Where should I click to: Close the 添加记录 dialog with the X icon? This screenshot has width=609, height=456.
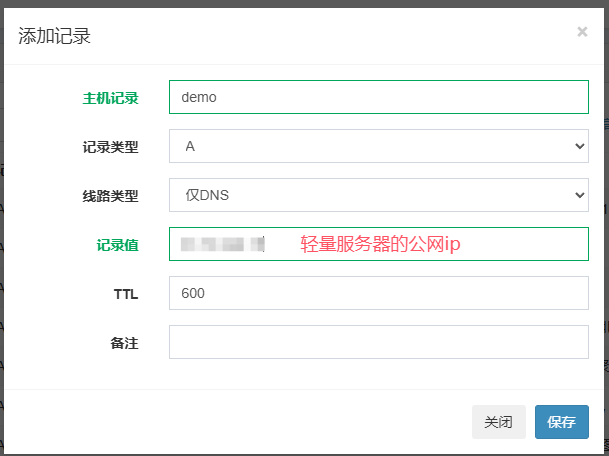pyautogui.click(x=582, y=32)
